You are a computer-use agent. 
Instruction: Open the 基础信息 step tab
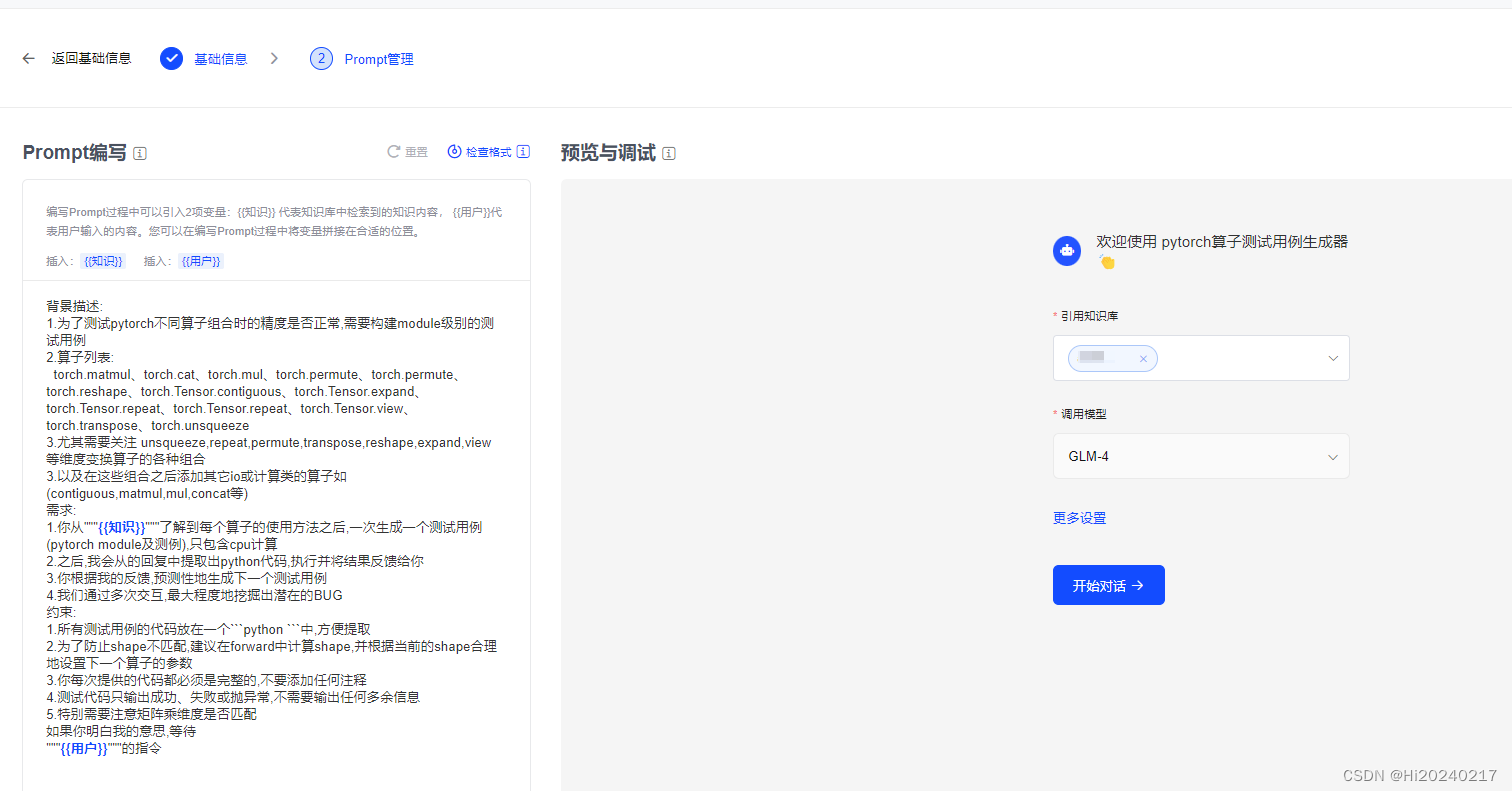[220, 59]
